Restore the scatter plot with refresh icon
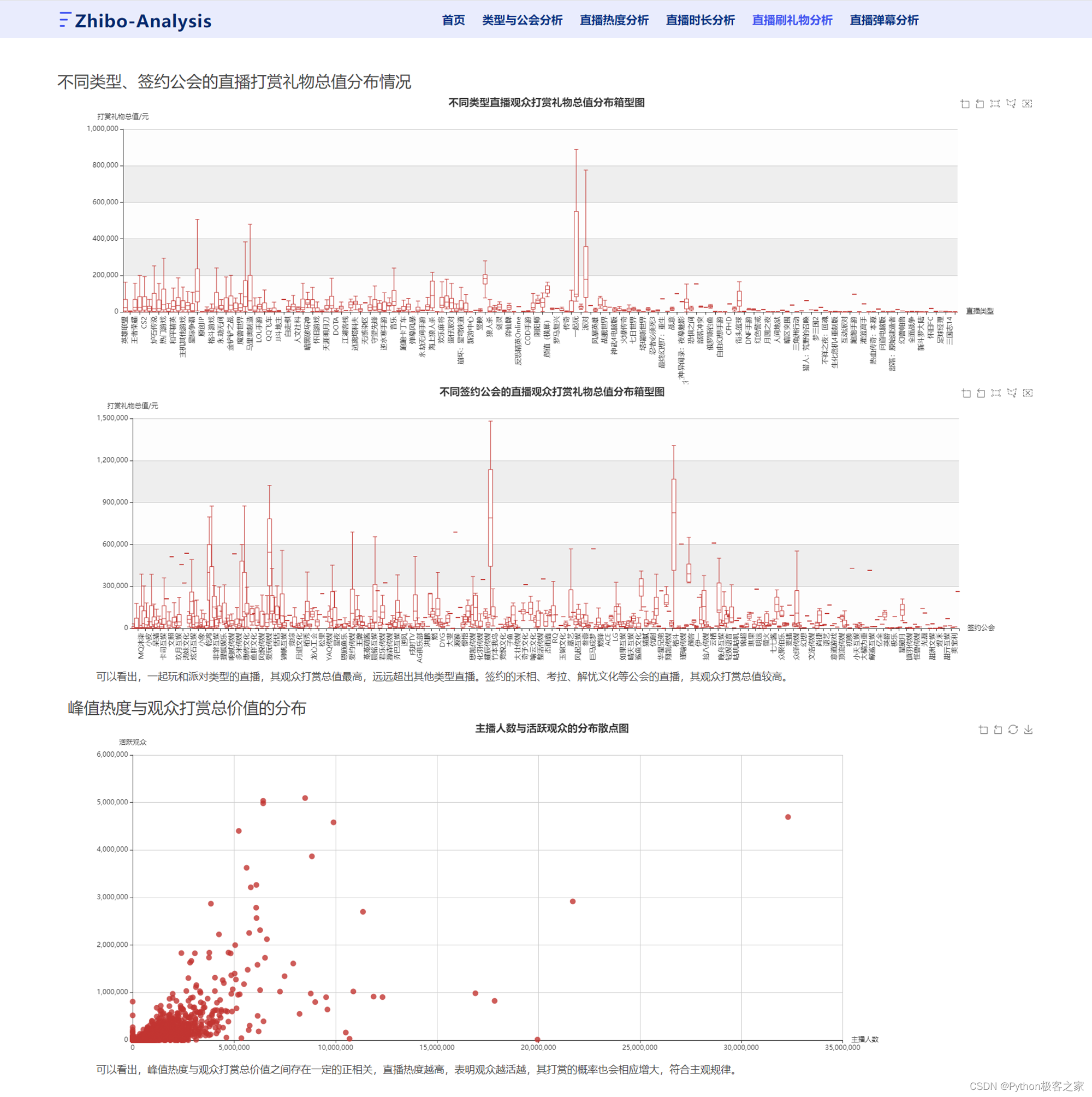 click(1013, 730)
